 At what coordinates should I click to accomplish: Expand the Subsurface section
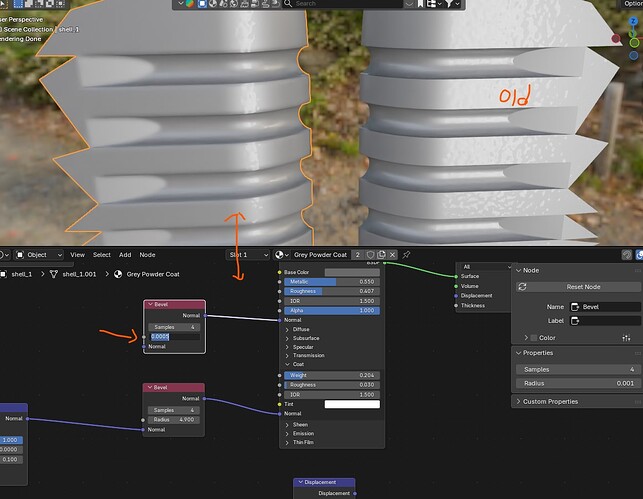pyautogui.click(x=287, y=338)
